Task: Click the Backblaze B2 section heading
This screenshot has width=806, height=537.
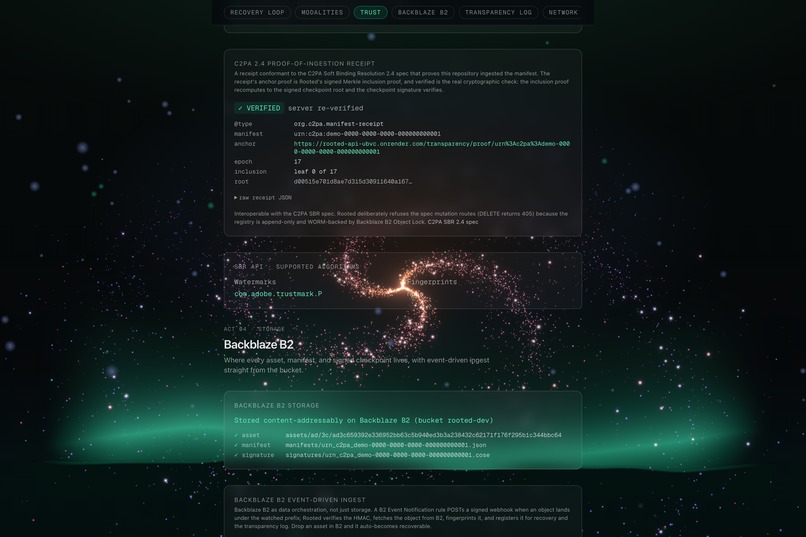Action: [x=259, y=344]
